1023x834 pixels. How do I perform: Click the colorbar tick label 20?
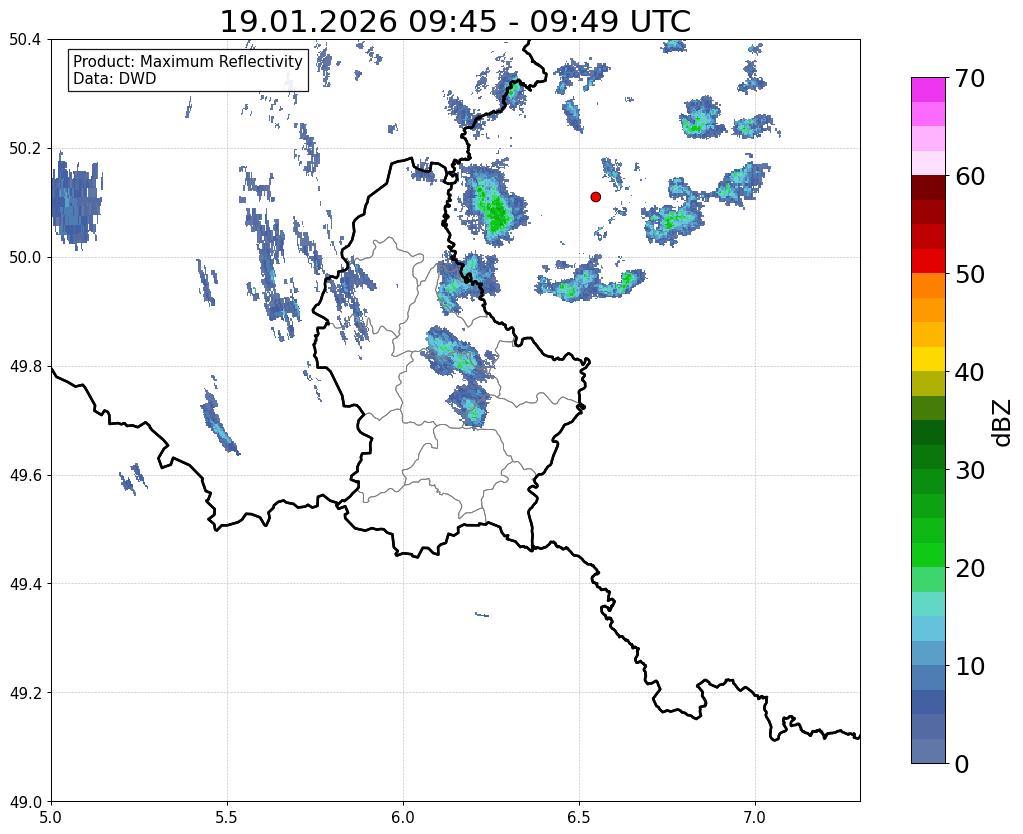click(970, 568)
